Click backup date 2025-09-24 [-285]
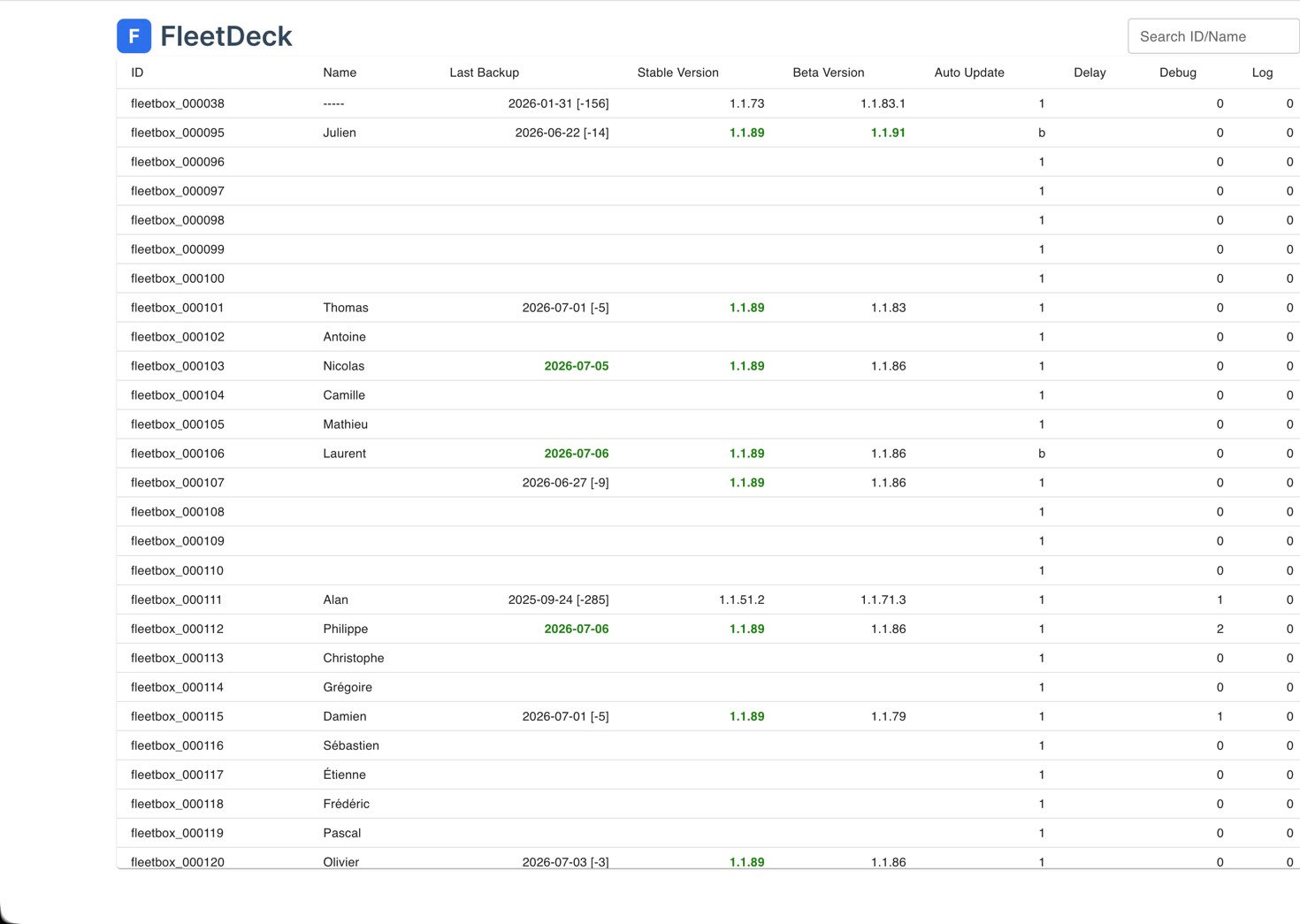 (x=558, y=599)
